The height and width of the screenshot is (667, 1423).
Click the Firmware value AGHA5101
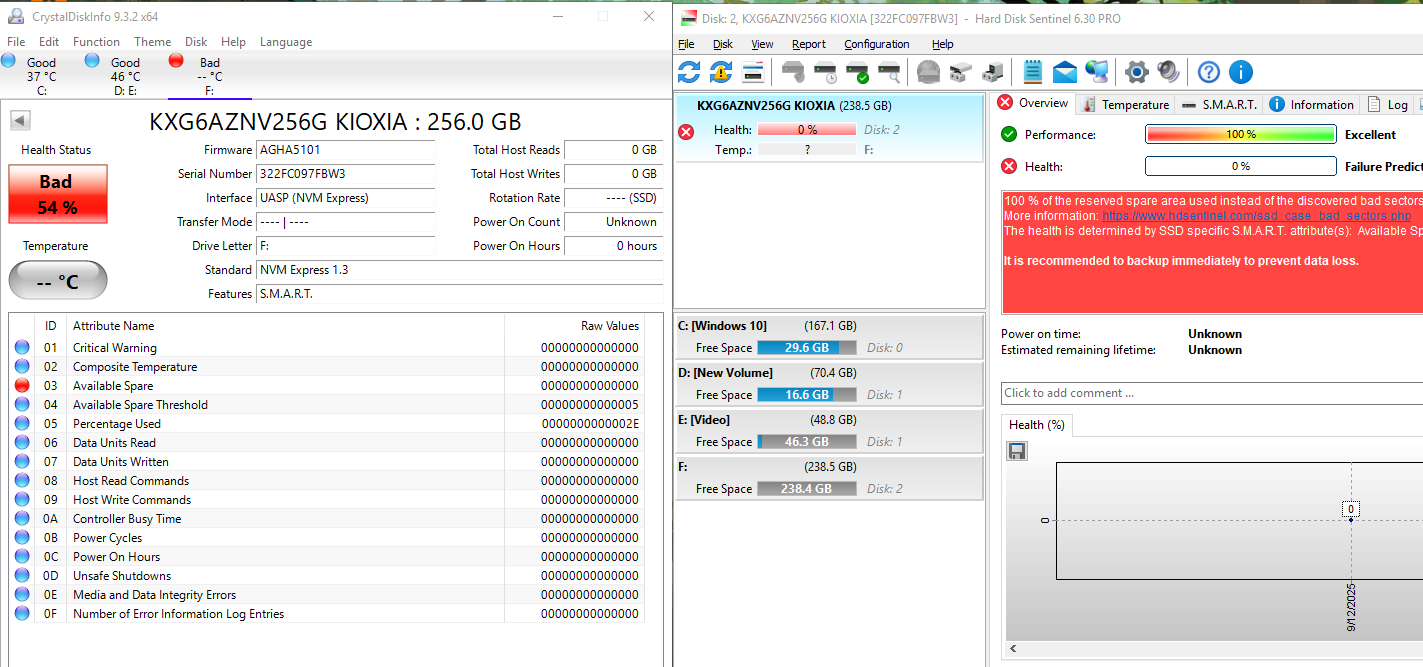tap(346, 150)
